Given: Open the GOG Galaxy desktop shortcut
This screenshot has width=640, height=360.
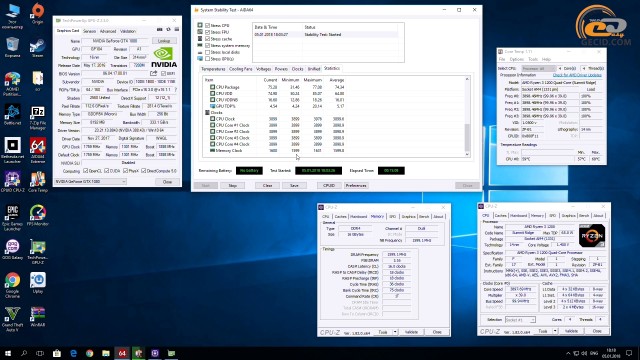Looking at the screenshot, I should pos(12,249).
